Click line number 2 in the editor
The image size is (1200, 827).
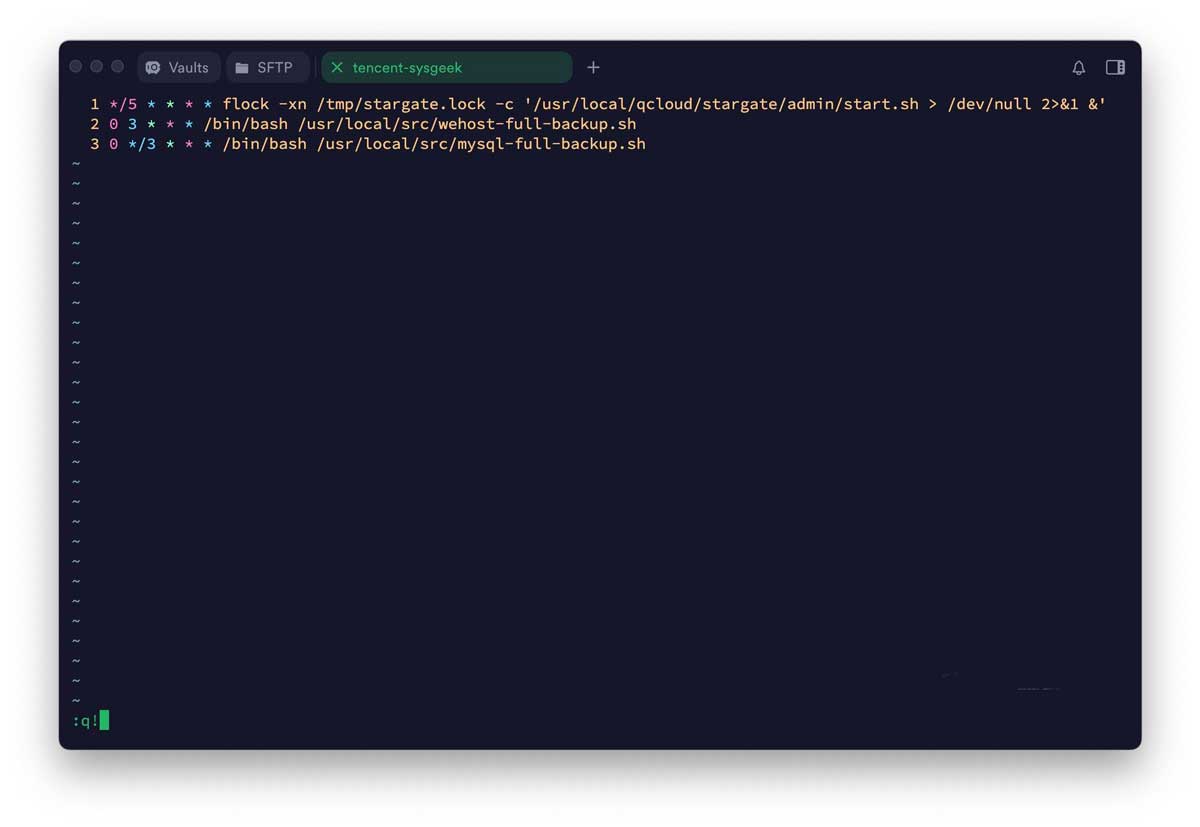point(92,123)
